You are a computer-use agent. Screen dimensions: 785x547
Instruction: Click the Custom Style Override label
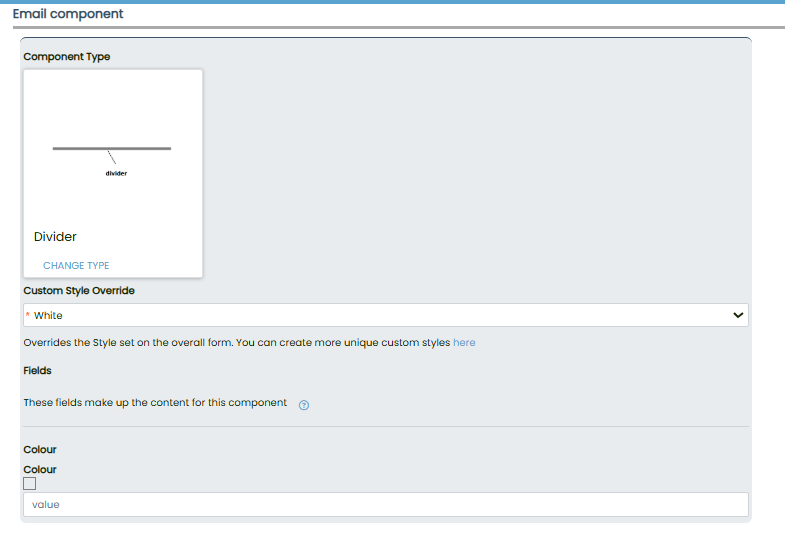pos(79,291)
